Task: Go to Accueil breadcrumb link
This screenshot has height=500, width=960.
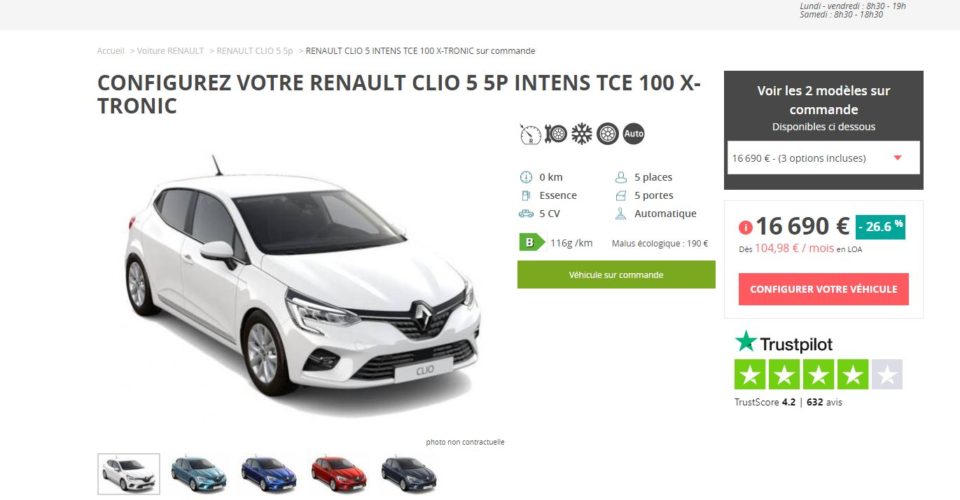Action: pyautogui.click(x=110, y=51)
